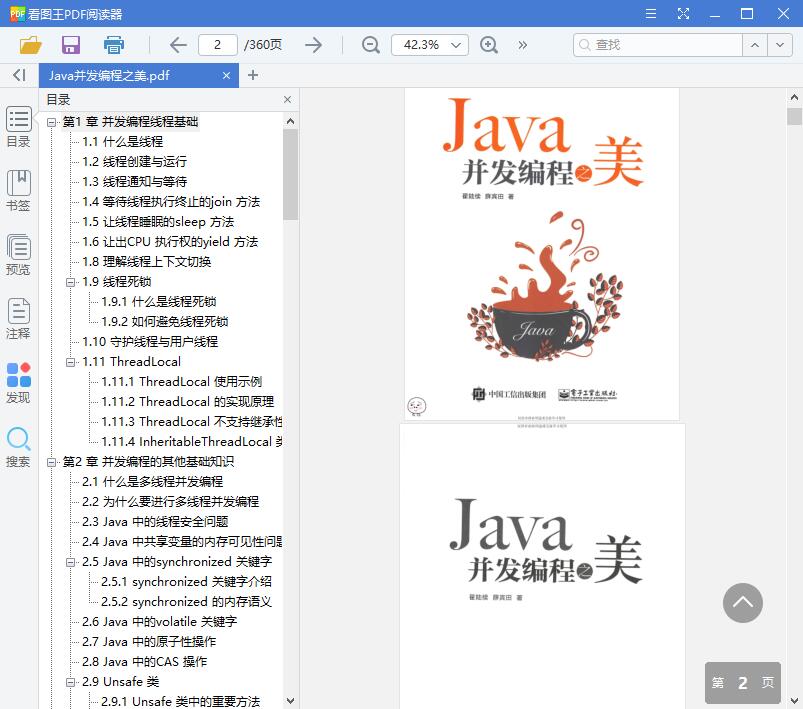The height and width of the screenshot is (709, 803).
Task: Collapse the 2.5 synchronized node
Action: point(70,562)
